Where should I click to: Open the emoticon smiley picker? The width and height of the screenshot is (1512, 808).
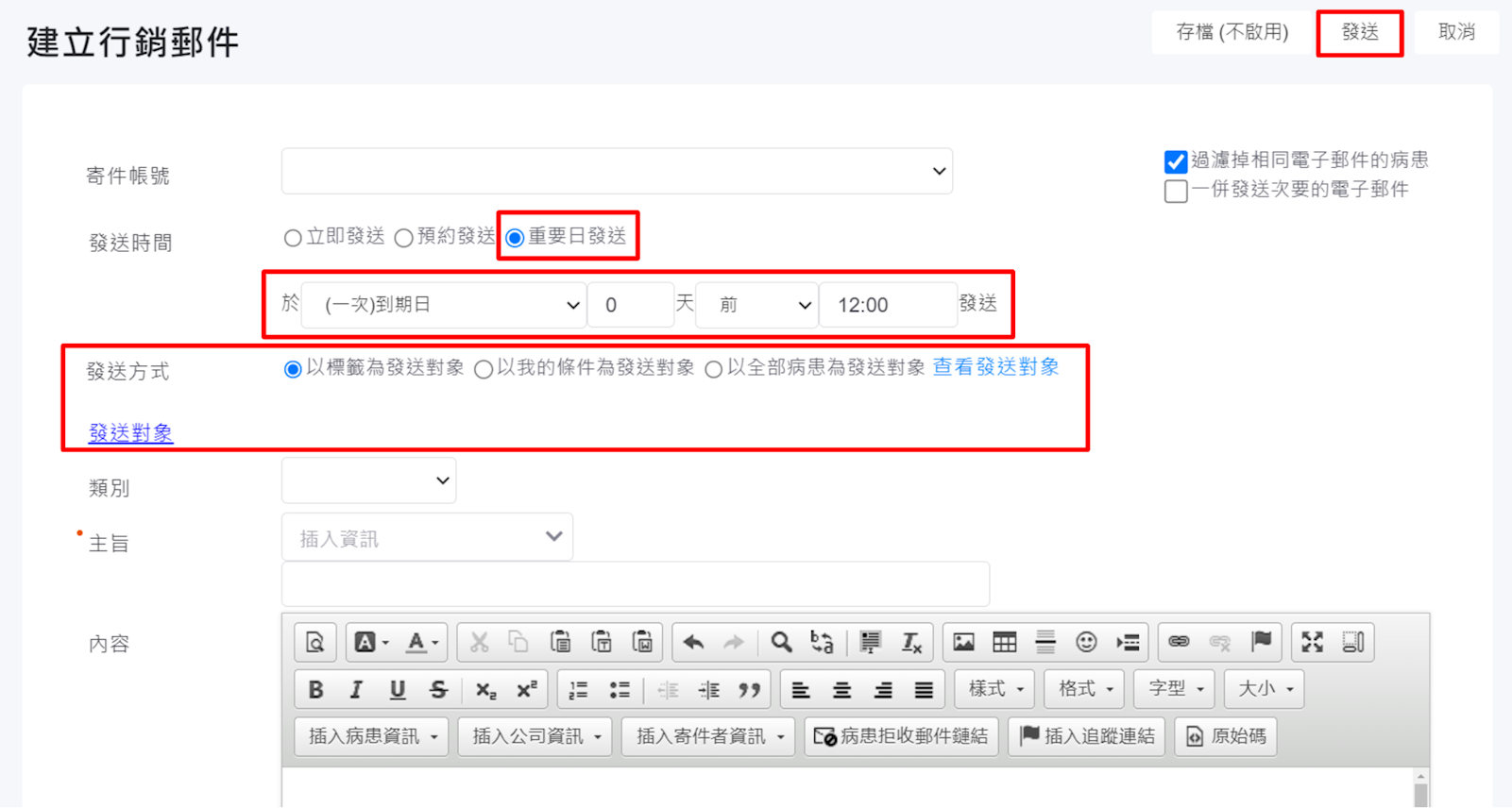pos(1086,643)
